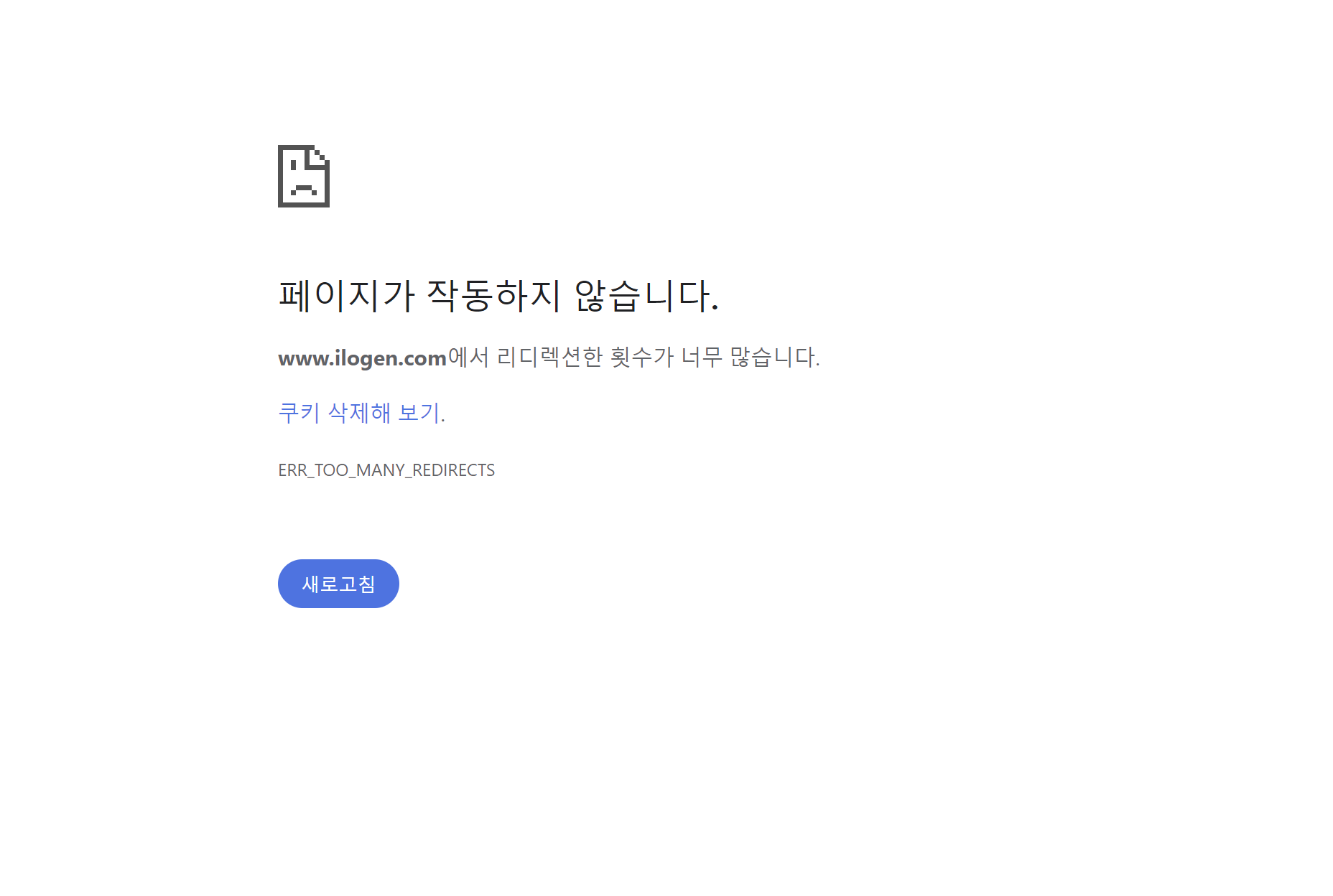This screenshot has height=896, width=1333.
Task: Click the frowning mouth on the page icon
Action: click(304, 190)
